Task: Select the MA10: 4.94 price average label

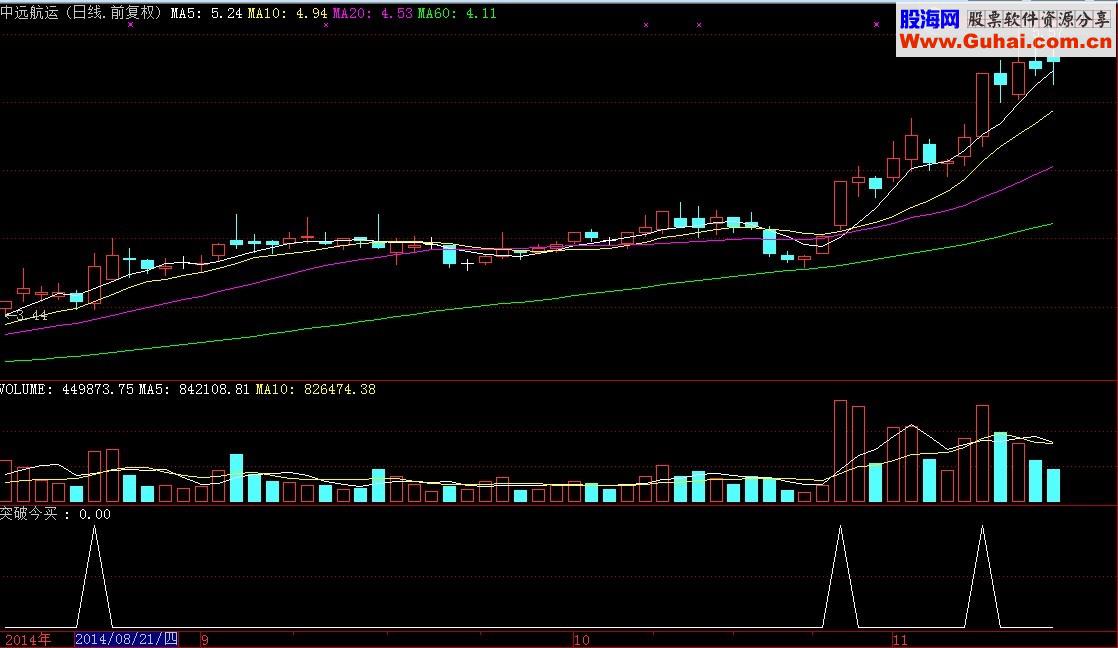Action: pos(288,14)
